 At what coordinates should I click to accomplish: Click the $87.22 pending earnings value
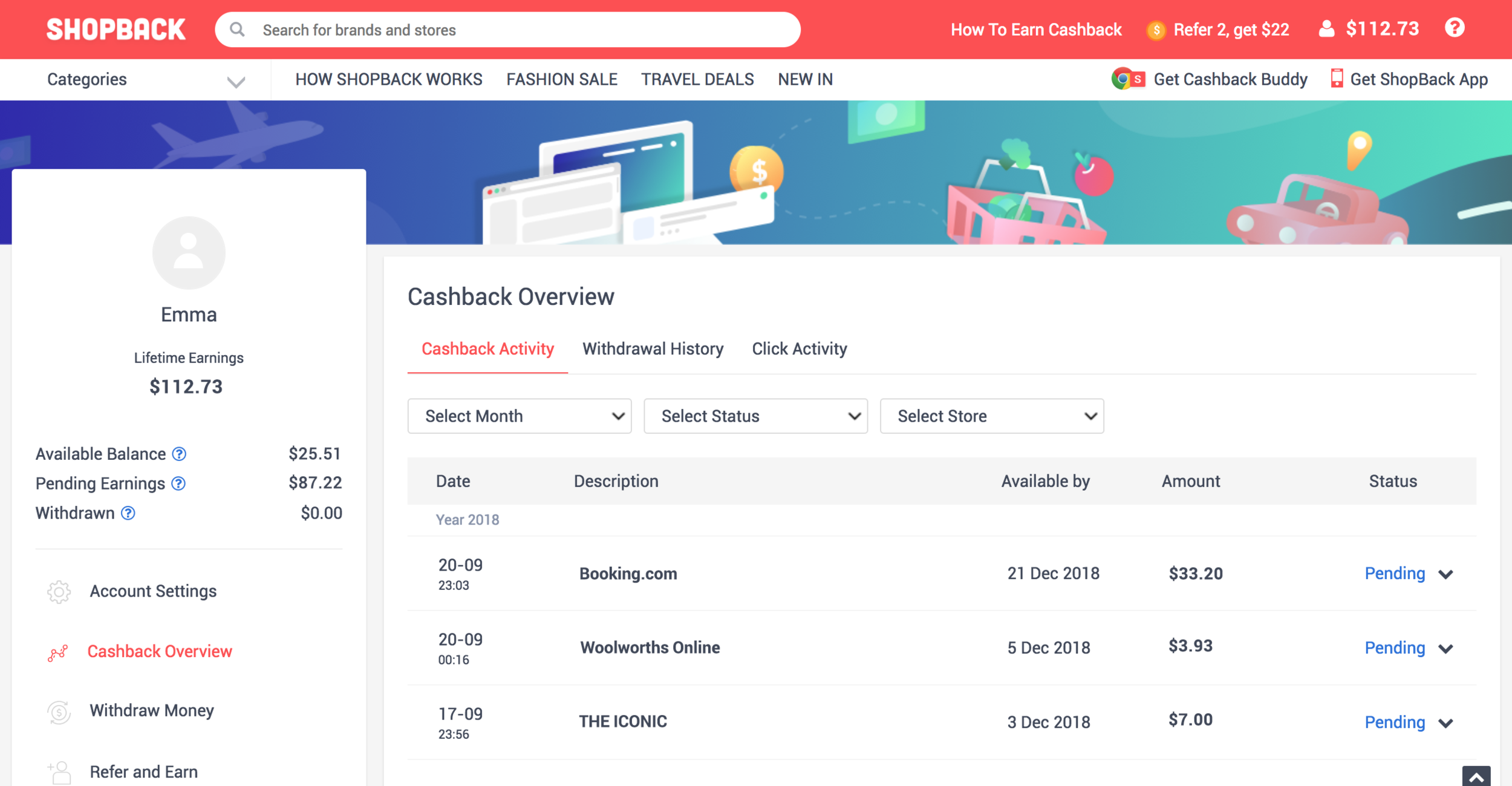pos(315,483)
